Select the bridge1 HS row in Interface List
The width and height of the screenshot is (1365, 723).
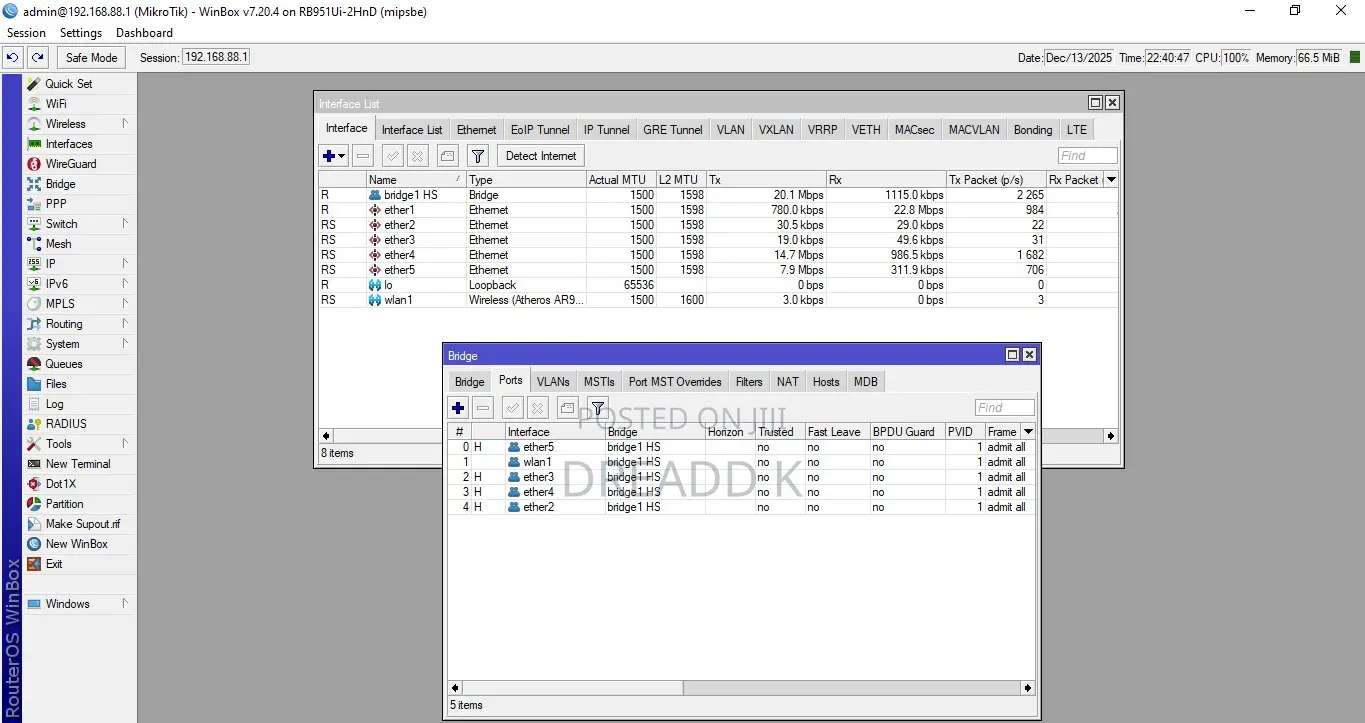click(x=717, y=195)
